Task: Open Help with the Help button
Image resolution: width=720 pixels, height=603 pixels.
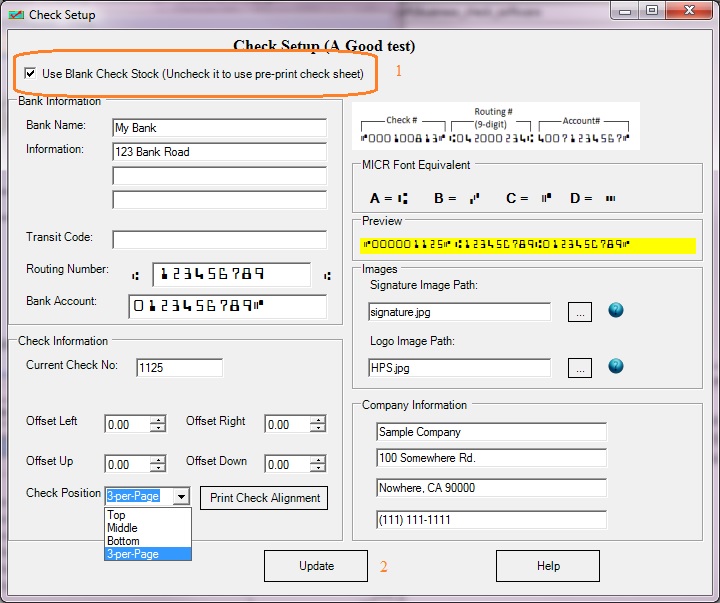Action: [548, 566]
